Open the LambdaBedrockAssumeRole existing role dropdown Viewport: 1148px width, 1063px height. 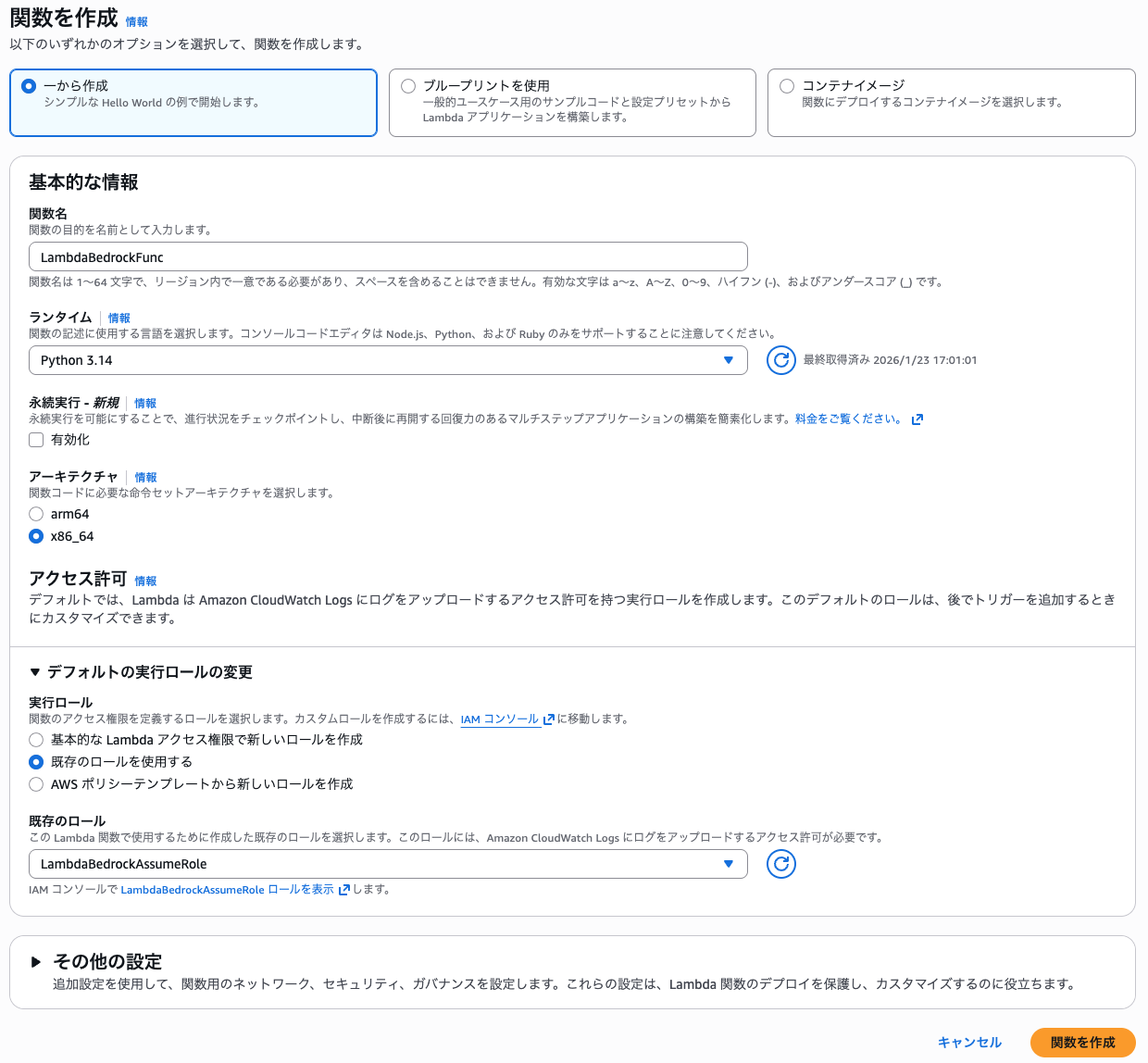point(388,864)
